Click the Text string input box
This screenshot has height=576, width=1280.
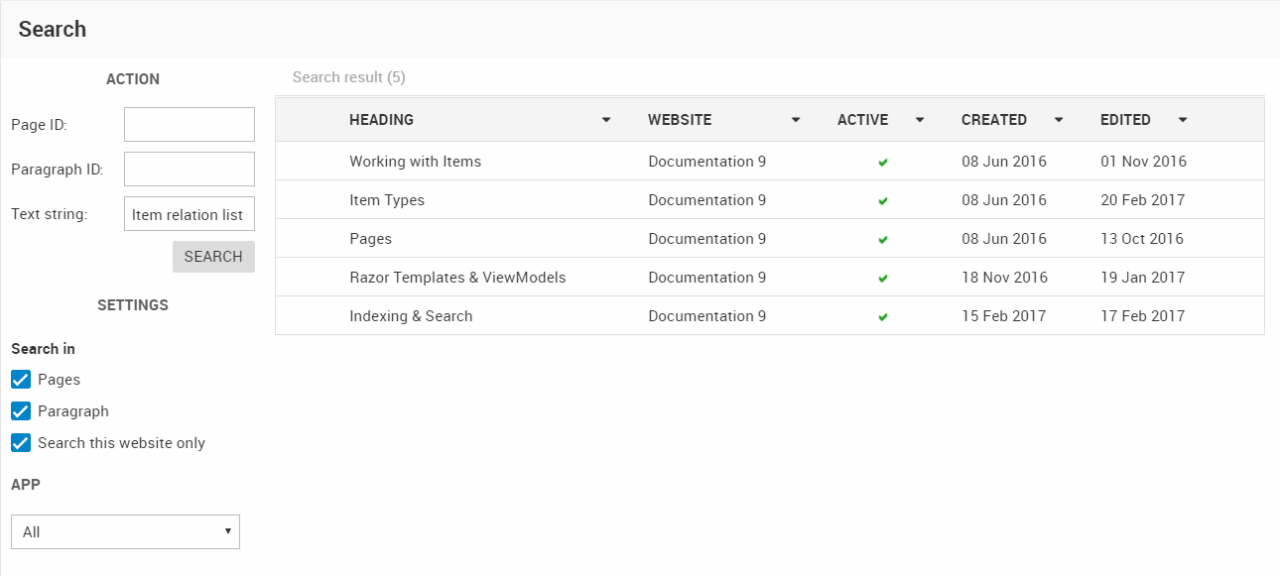189,214
